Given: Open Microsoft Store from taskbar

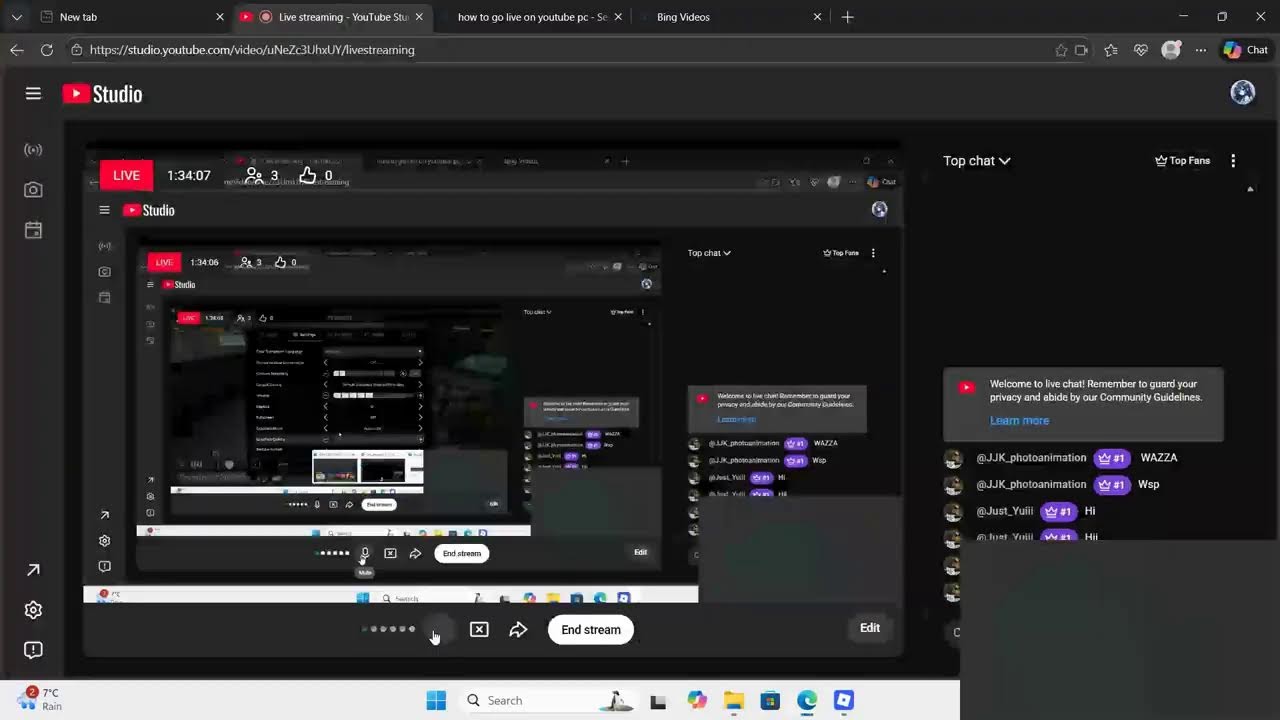Looking at the screenshot, I should [770, 700].
